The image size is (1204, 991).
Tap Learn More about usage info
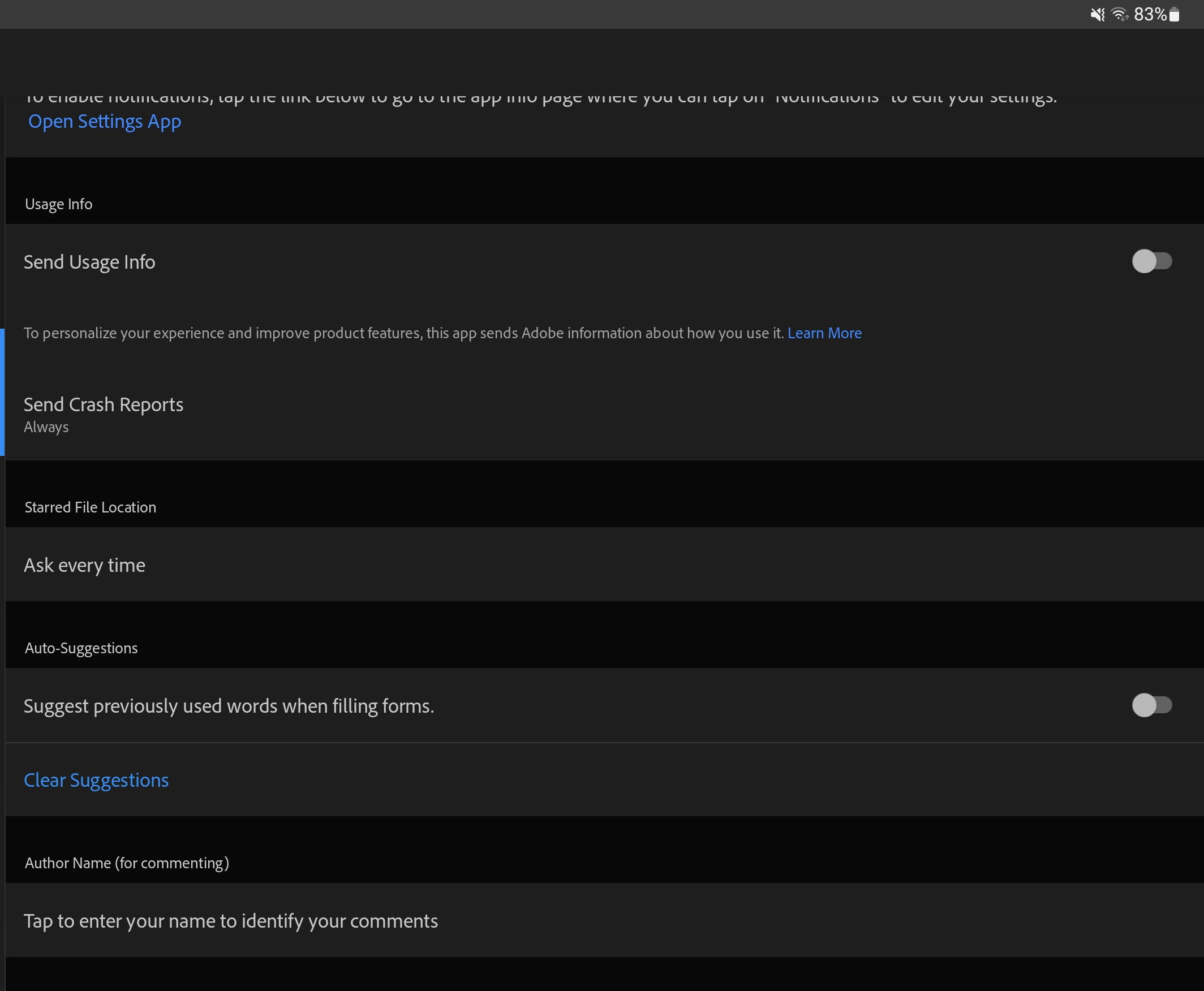click(x=824, y=333)
